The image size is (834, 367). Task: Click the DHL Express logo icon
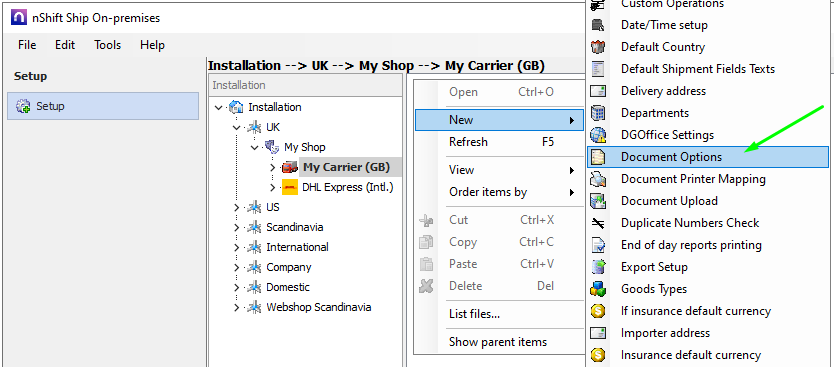click(290, 187)
